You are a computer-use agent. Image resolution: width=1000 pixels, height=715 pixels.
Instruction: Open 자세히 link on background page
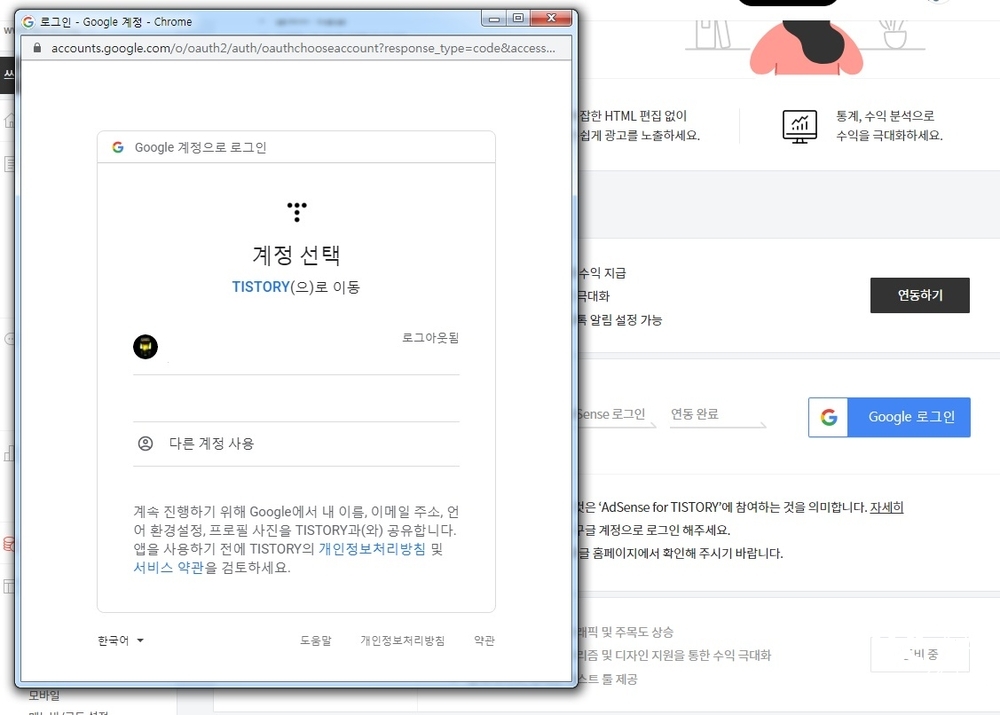[x=886, y=507]
